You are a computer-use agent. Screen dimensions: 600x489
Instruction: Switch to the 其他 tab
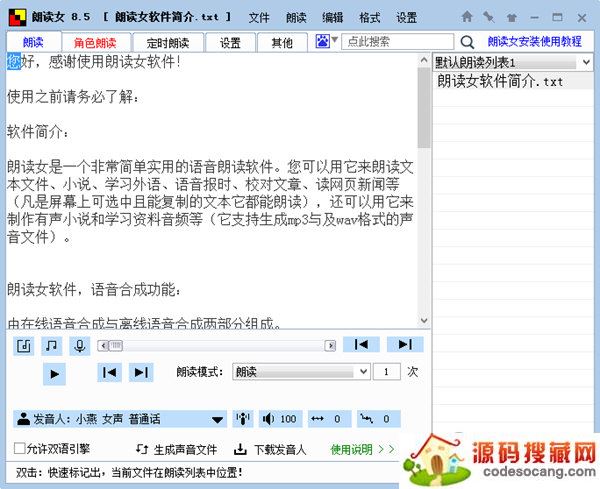point(282,42)
